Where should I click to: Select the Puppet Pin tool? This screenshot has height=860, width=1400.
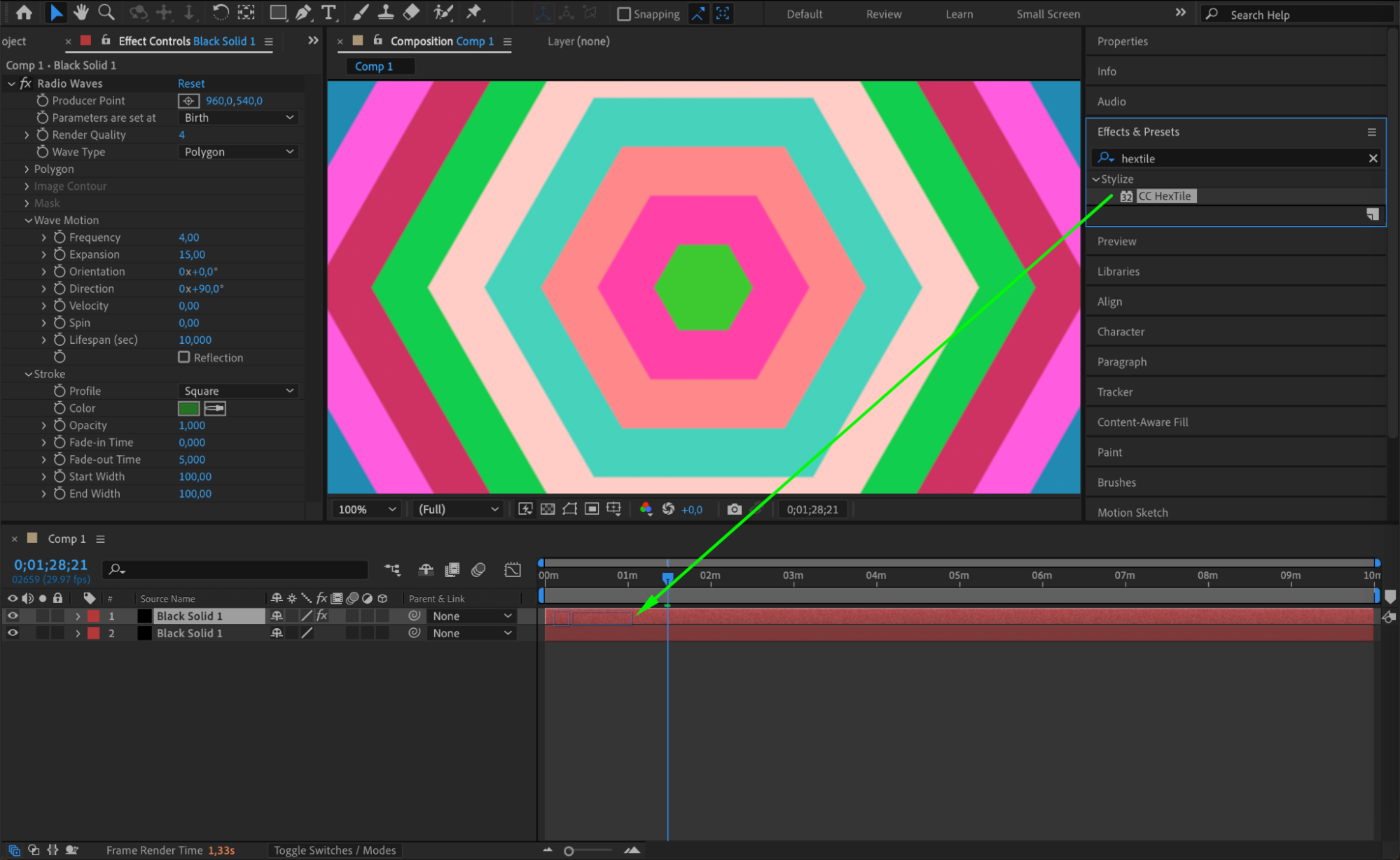[474, 12]
